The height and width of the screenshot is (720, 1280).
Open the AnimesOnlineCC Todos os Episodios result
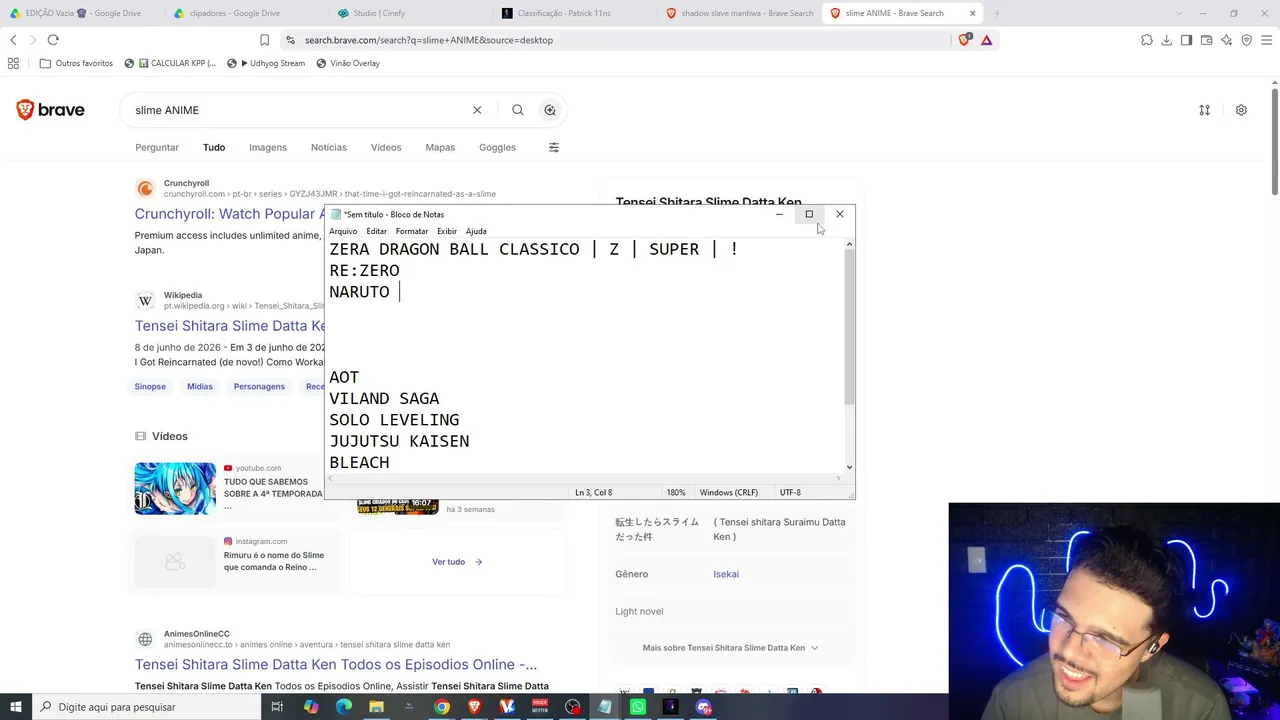(x=336, y=664)
